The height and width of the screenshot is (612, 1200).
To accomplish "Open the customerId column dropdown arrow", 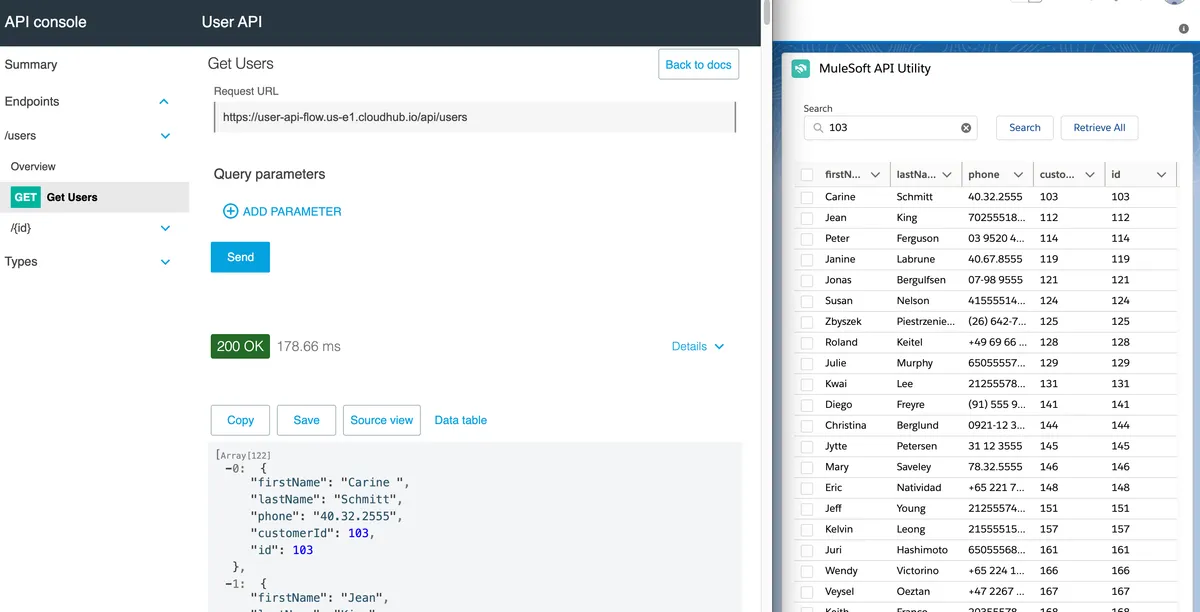I will click(1090, 174).
